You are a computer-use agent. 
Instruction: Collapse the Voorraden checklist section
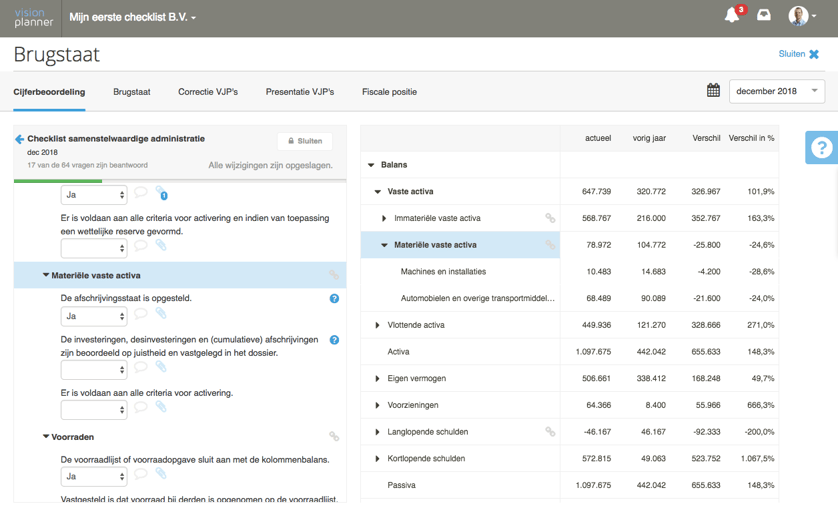point(46,437)
